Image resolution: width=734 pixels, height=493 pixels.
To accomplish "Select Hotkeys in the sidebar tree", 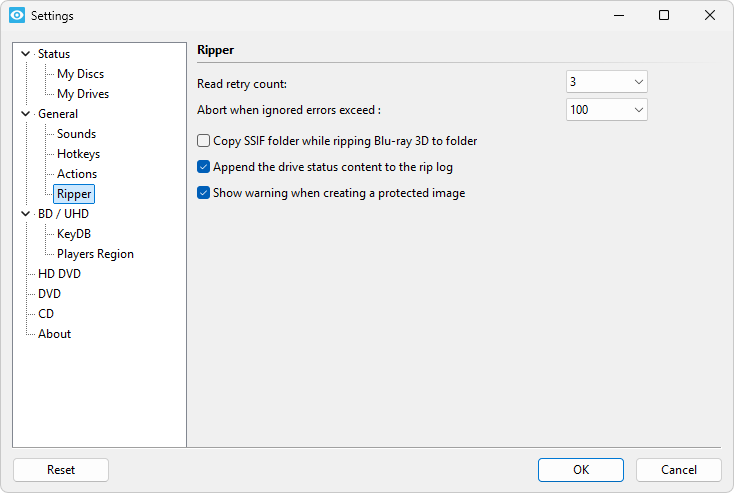I will 78,154.
